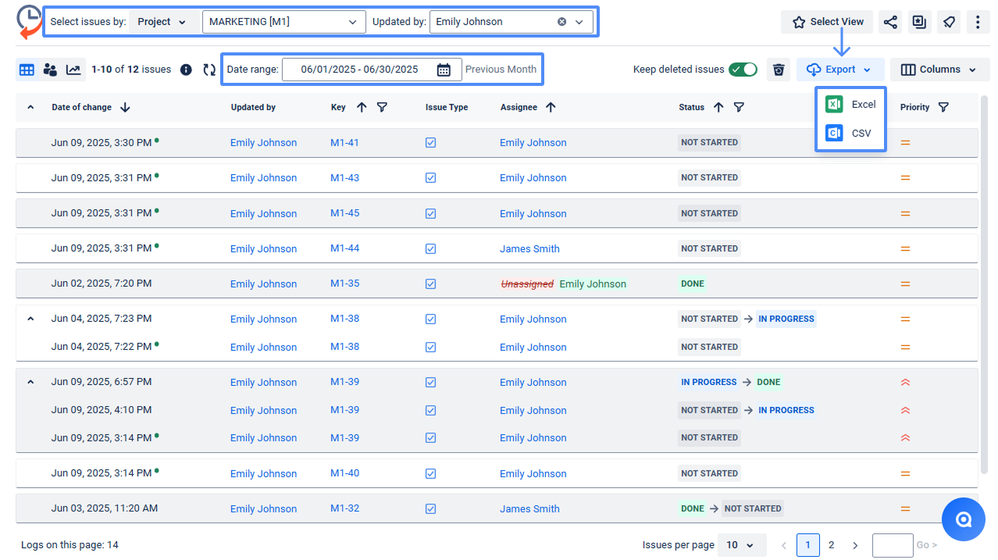Switch to the table grid view icon

point(27,70)
